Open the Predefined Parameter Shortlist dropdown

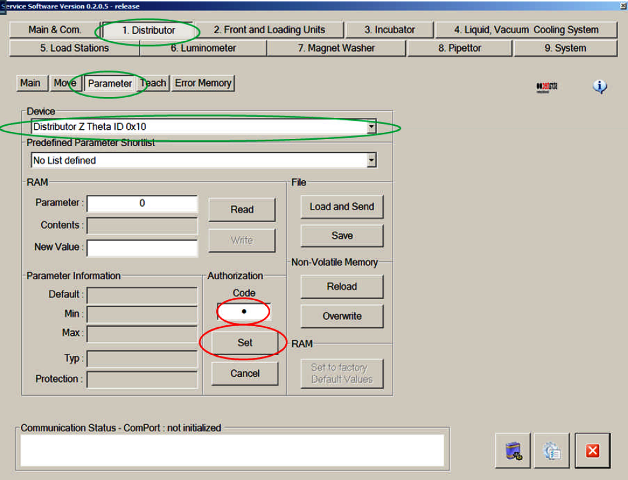click(371, 160)
